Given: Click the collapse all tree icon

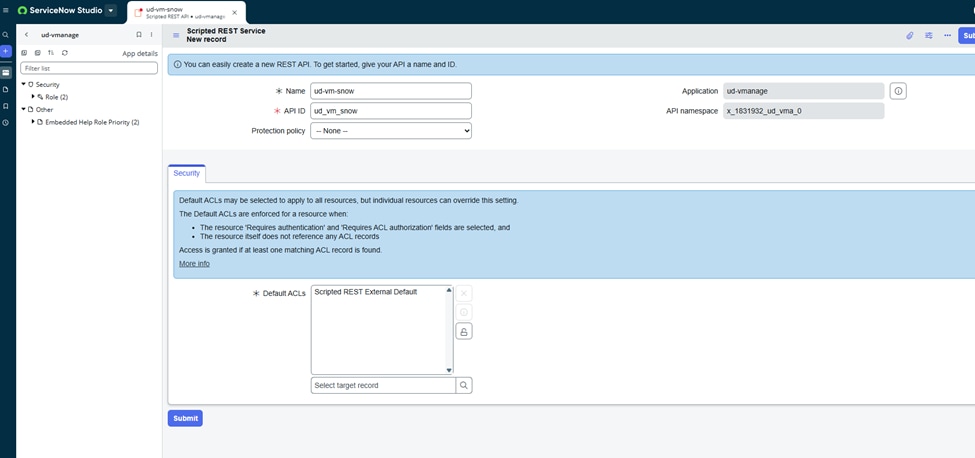Looking at the screenshot, I should [37, 53].
